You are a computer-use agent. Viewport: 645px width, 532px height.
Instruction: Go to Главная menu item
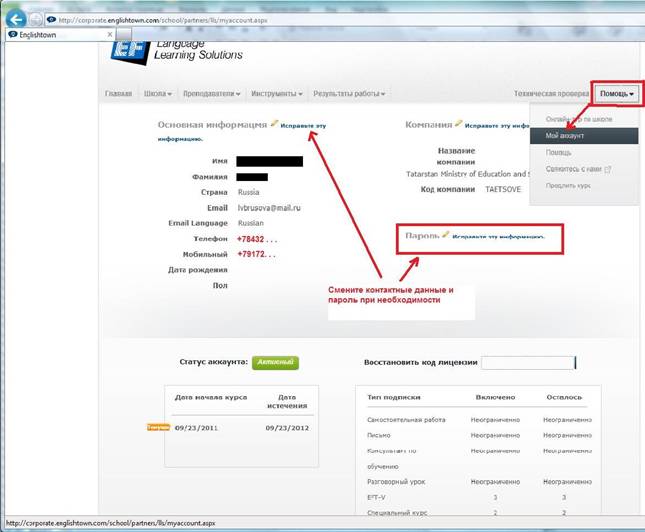118,93
